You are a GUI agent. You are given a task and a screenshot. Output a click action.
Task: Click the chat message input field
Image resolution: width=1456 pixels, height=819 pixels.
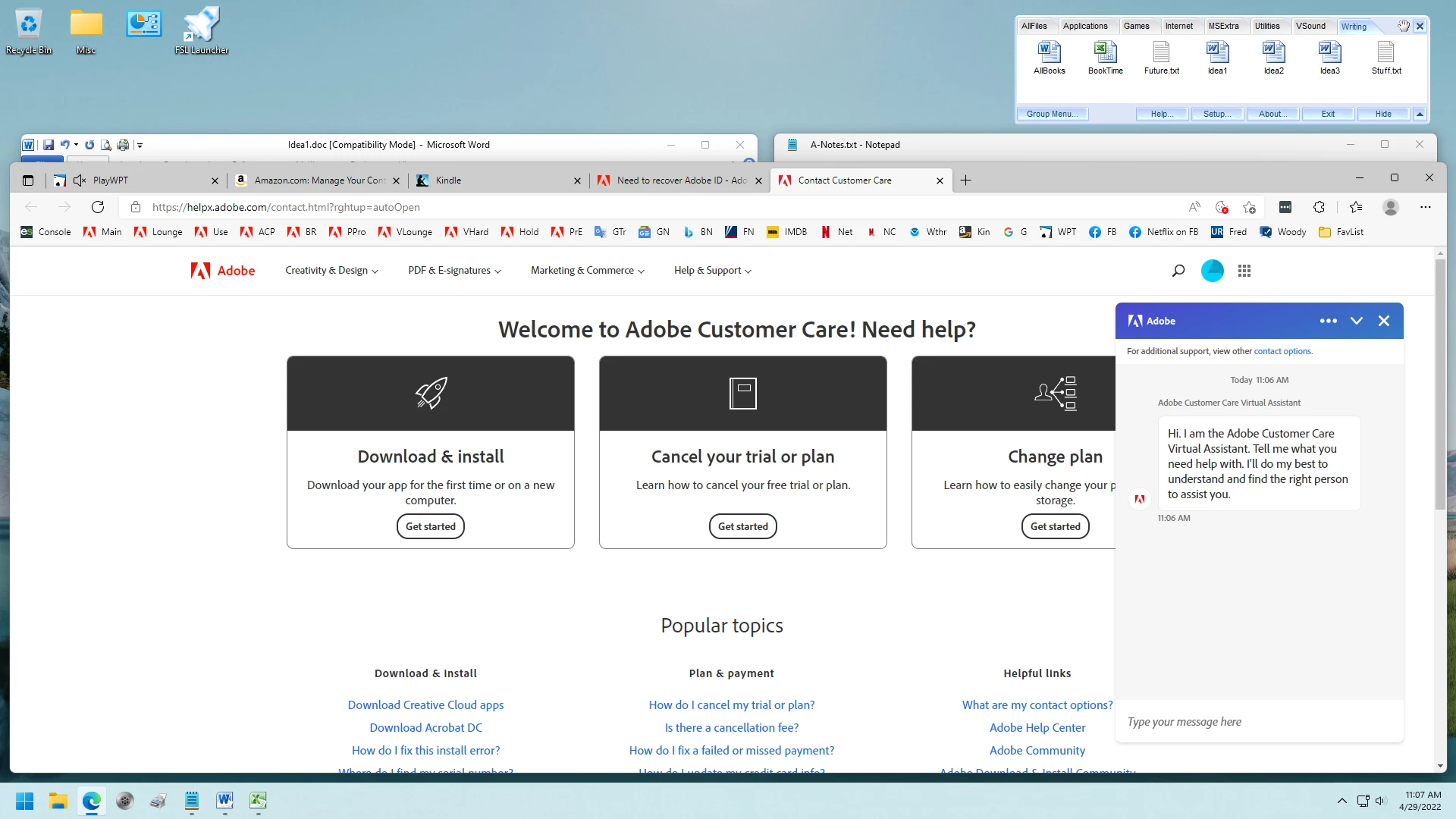(1259, 722)
